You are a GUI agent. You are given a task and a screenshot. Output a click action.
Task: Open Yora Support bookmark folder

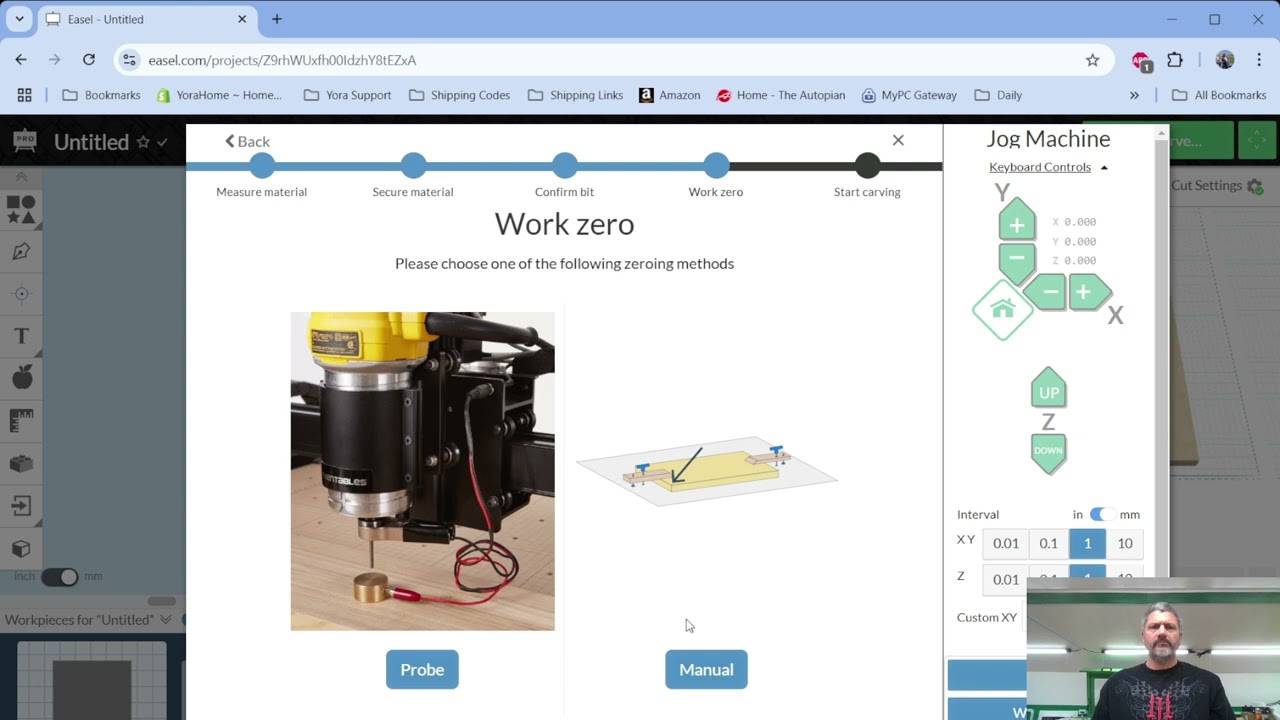click(x=347, y=95)
